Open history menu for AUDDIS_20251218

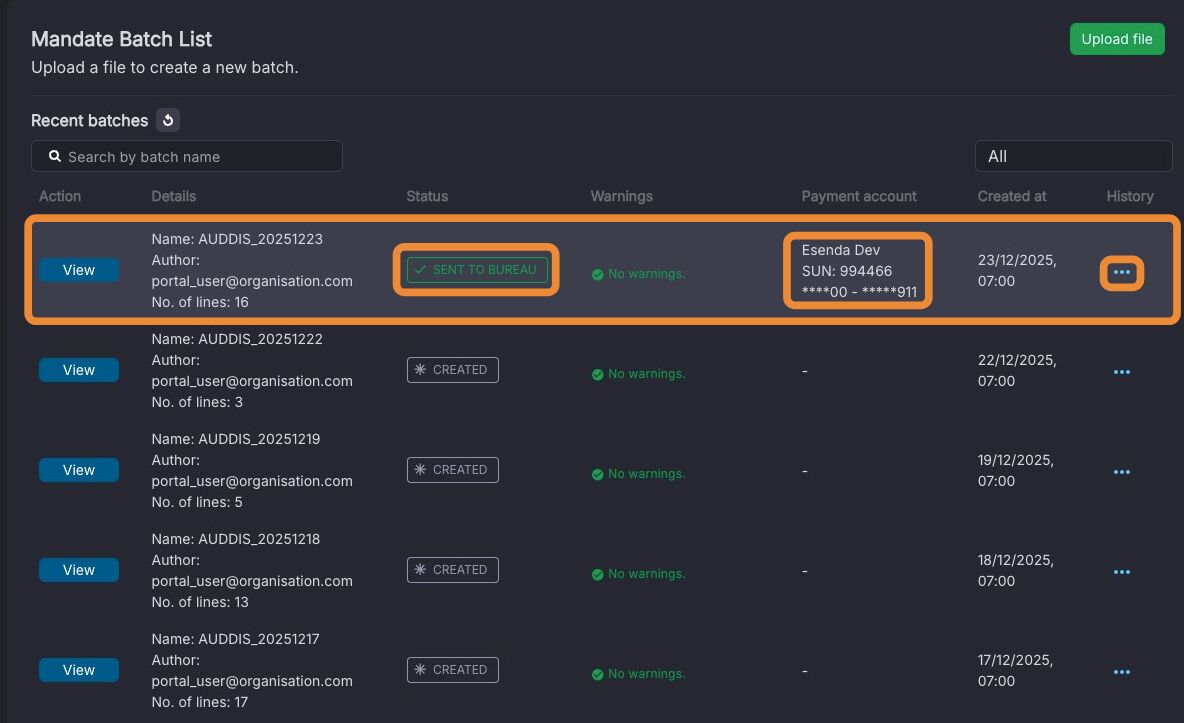(1121, 572)
